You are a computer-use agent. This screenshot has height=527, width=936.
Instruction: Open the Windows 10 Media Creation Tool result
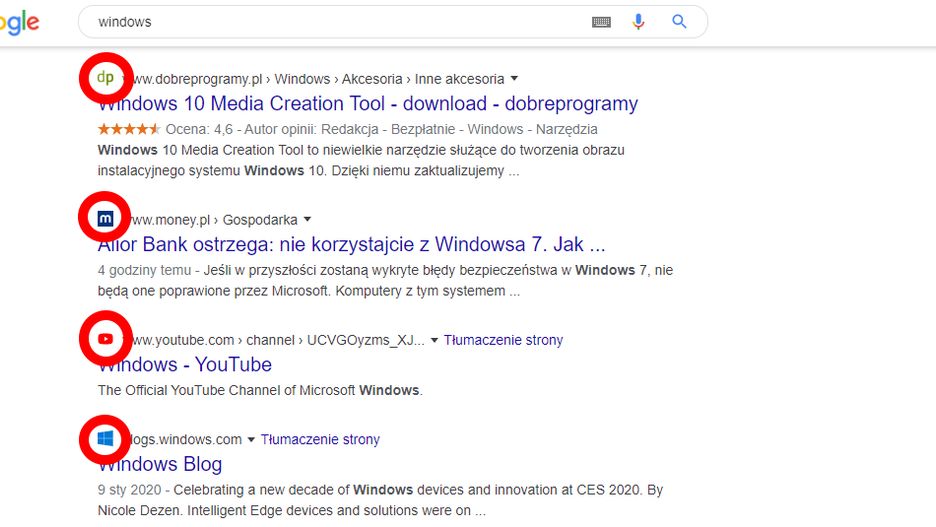coord(368,104)
